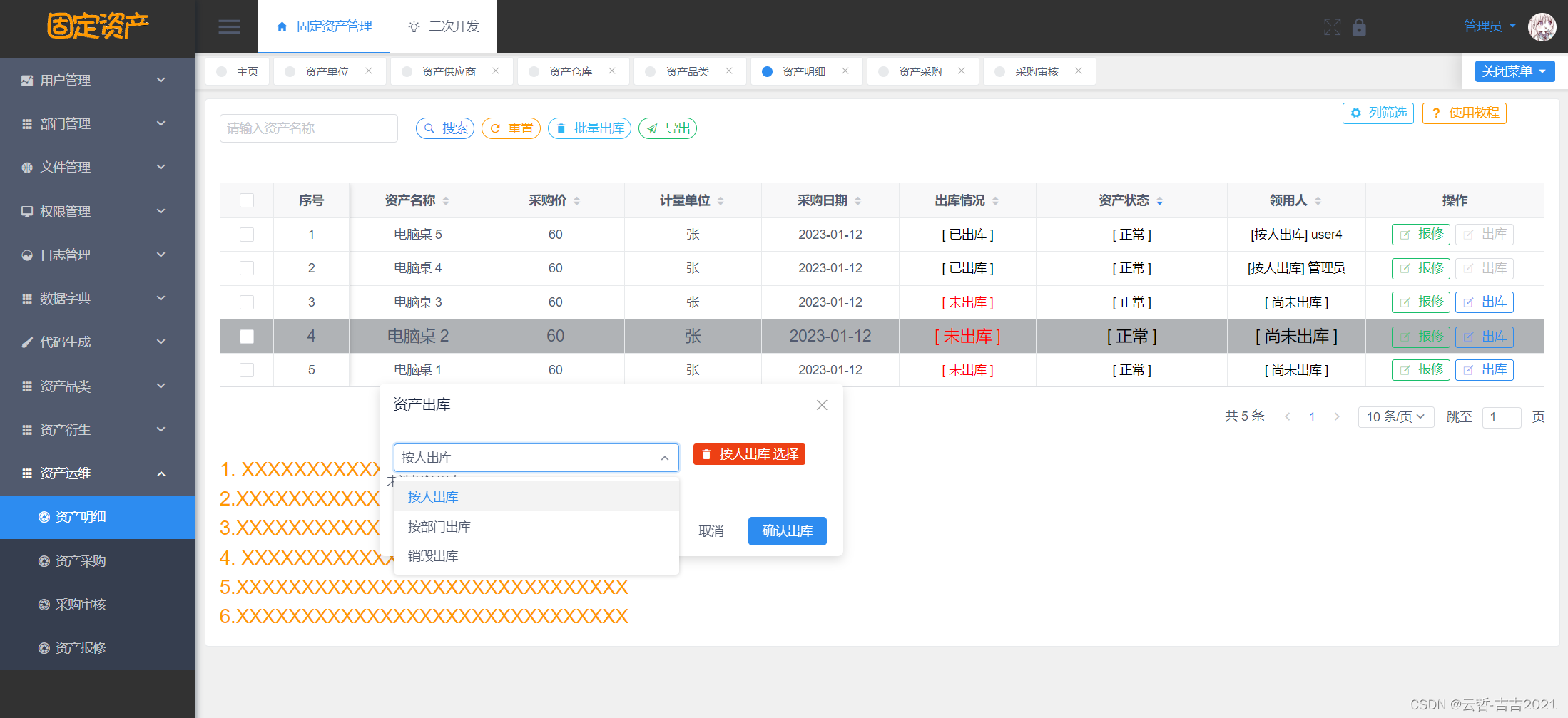Expand the 日志管理 sidebar menu

(x=98, y=255)
